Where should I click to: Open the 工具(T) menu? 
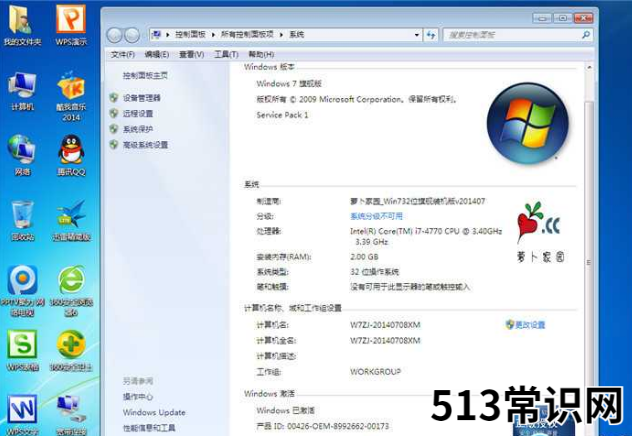[226, 54]
